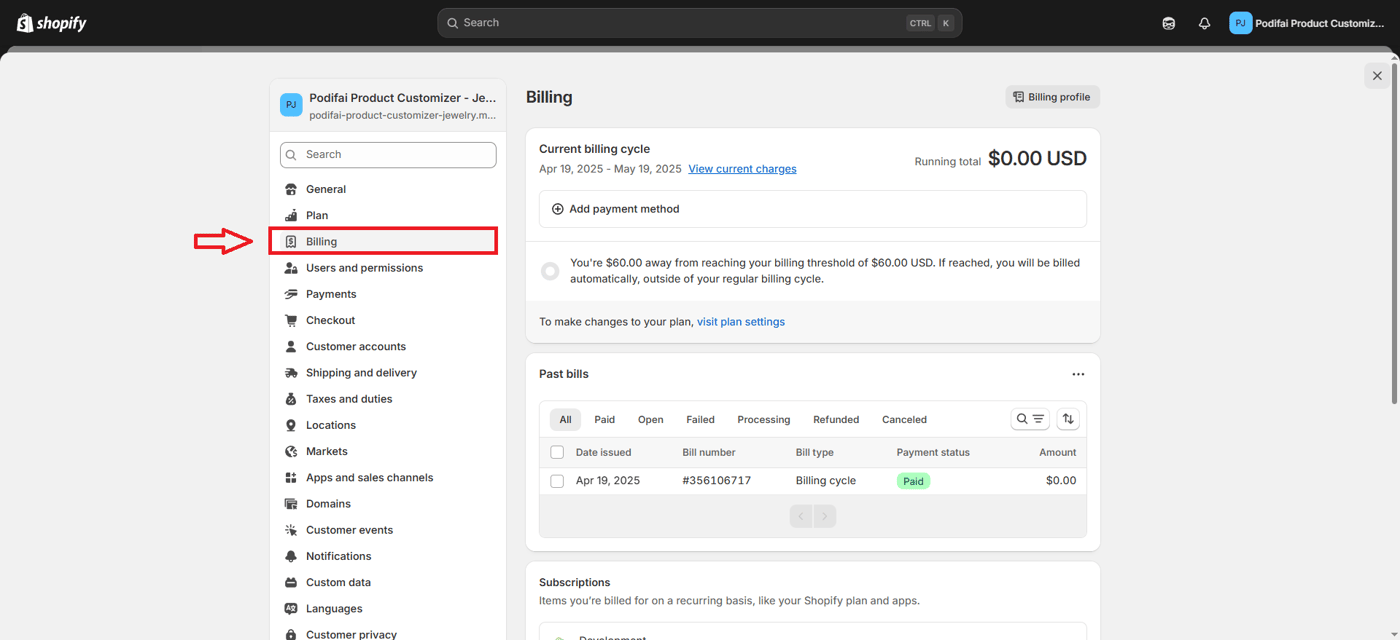Click the sort arrows icon in Past bills
The height and width of the screenshot is (640, 1400).
tap(1068, 419)
